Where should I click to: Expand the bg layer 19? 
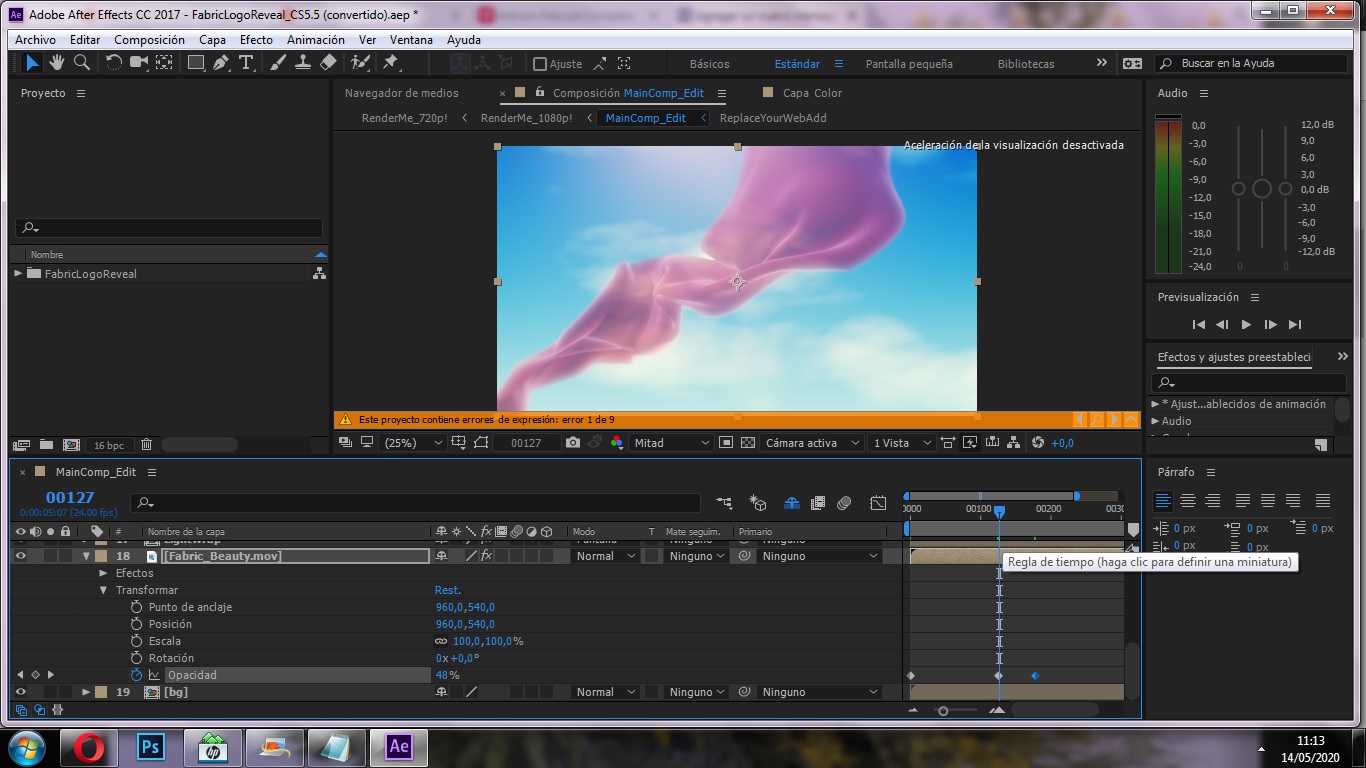(x=86, y=692)
